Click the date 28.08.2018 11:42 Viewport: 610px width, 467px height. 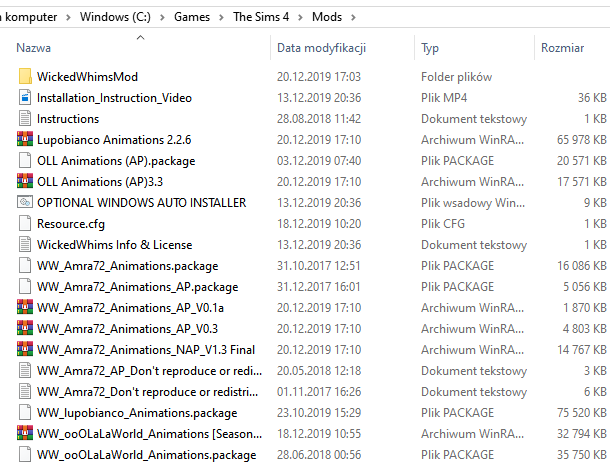click(x=319, y=119)
